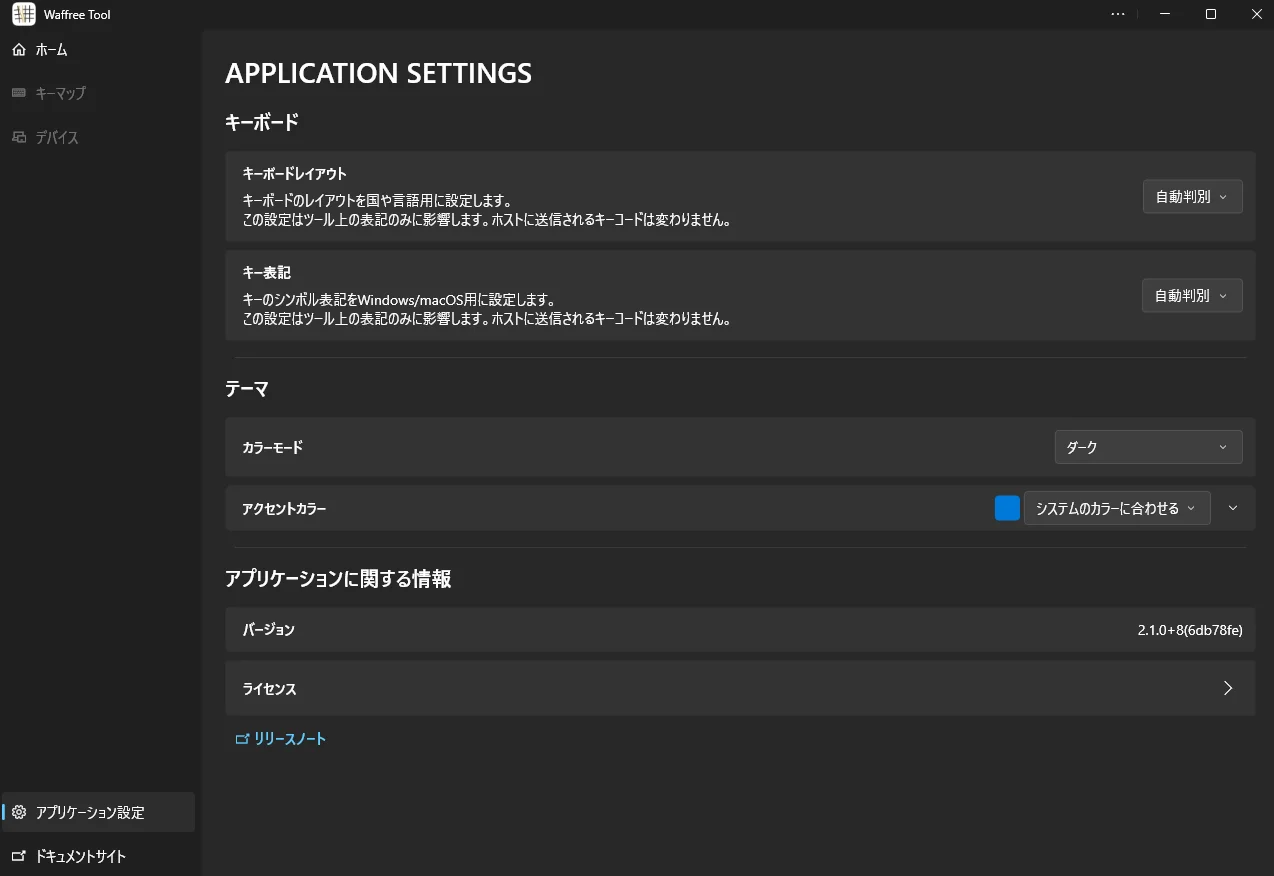Open the キーボードレイアウト dropdown
Screen dimensions: 1274x876
(x=1192, y=197)
